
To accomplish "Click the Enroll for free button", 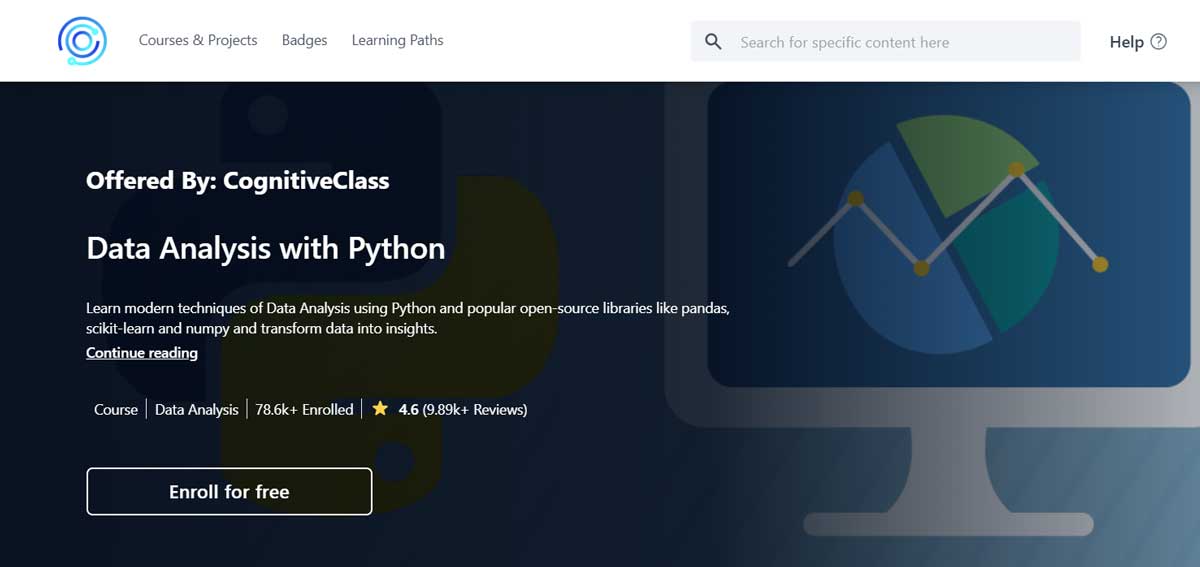I will coord(229,492).
